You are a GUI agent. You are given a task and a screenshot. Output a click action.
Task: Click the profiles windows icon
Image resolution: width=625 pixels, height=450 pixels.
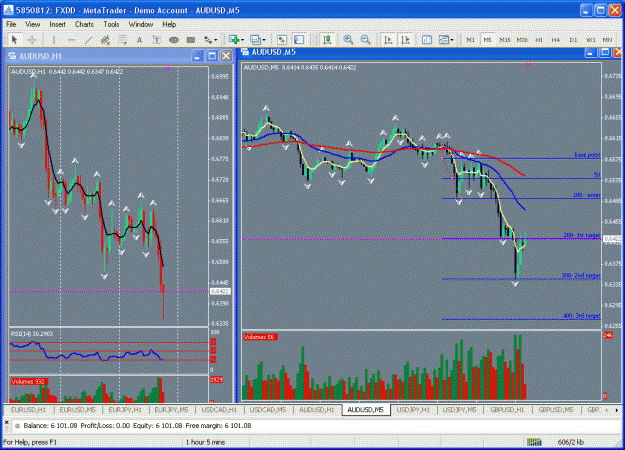tap(255, 40)
